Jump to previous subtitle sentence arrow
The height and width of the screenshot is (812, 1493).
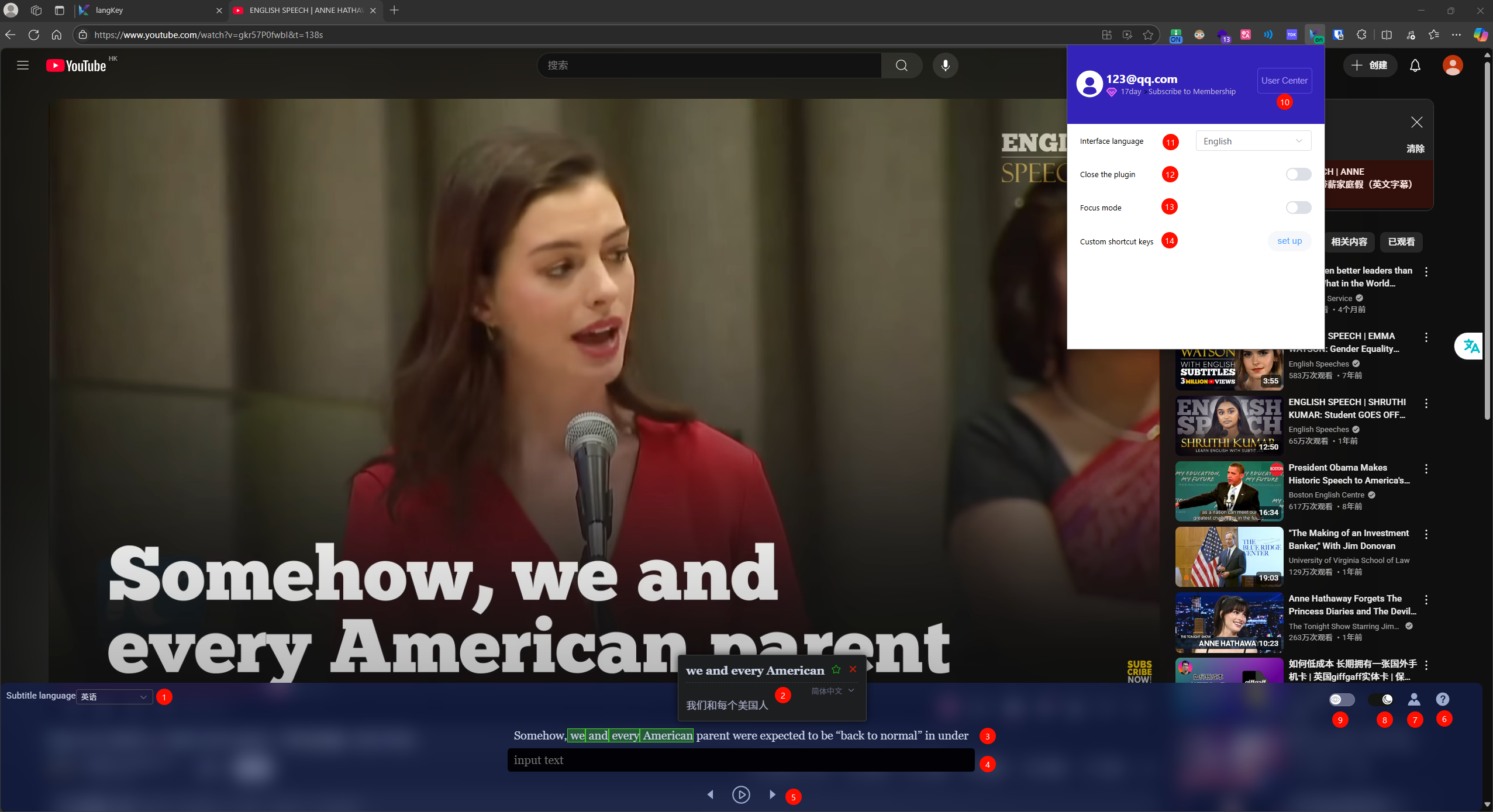point(711,794)
